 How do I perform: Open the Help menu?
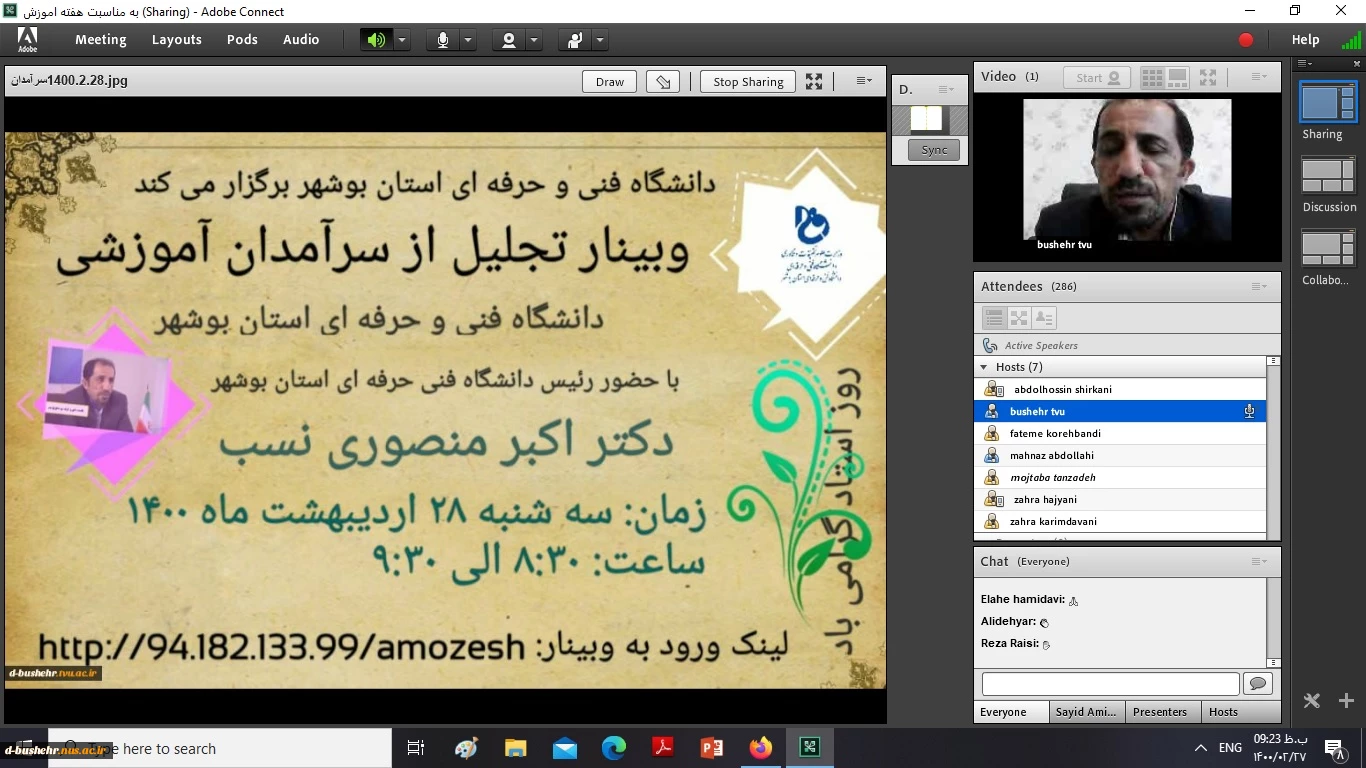(x=1305, y=40)
